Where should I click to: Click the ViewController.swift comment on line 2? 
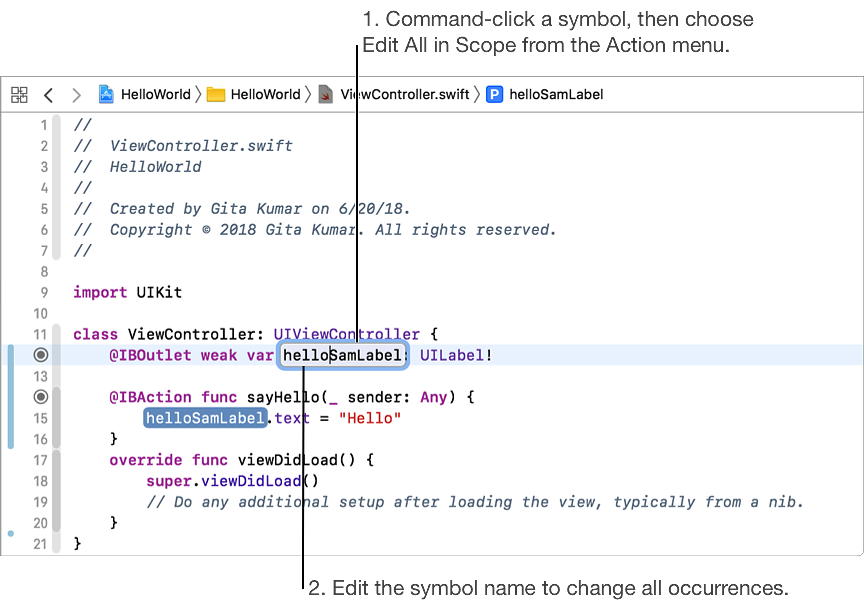click(x=183, y=146)
